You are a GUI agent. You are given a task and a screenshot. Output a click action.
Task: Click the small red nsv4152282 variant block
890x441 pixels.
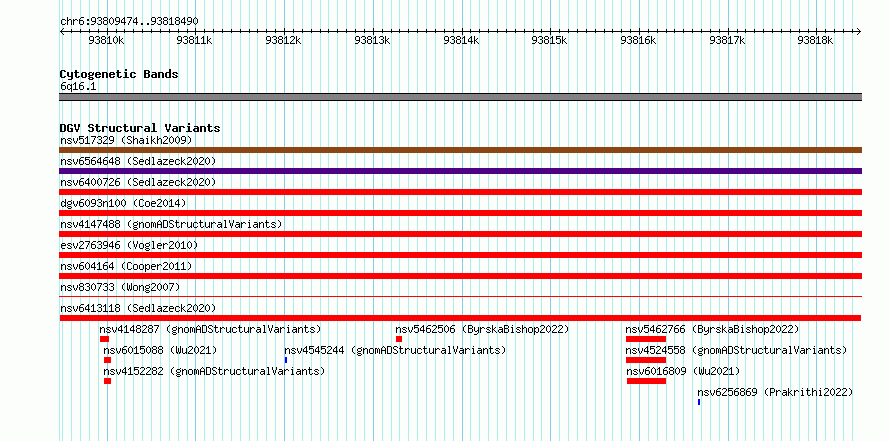point(108,381)
